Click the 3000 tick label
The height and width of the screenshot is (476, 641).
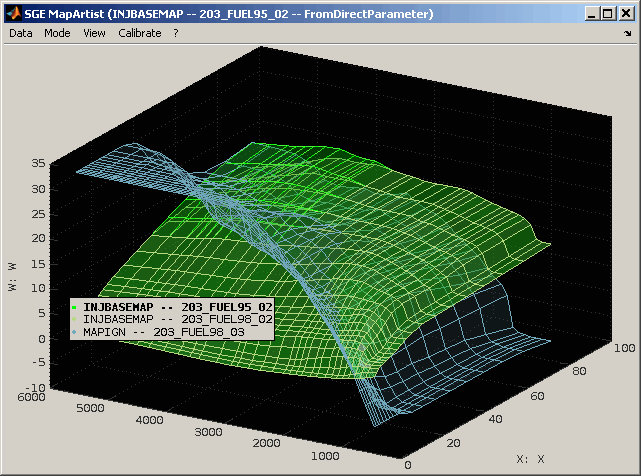coord(208,432)
